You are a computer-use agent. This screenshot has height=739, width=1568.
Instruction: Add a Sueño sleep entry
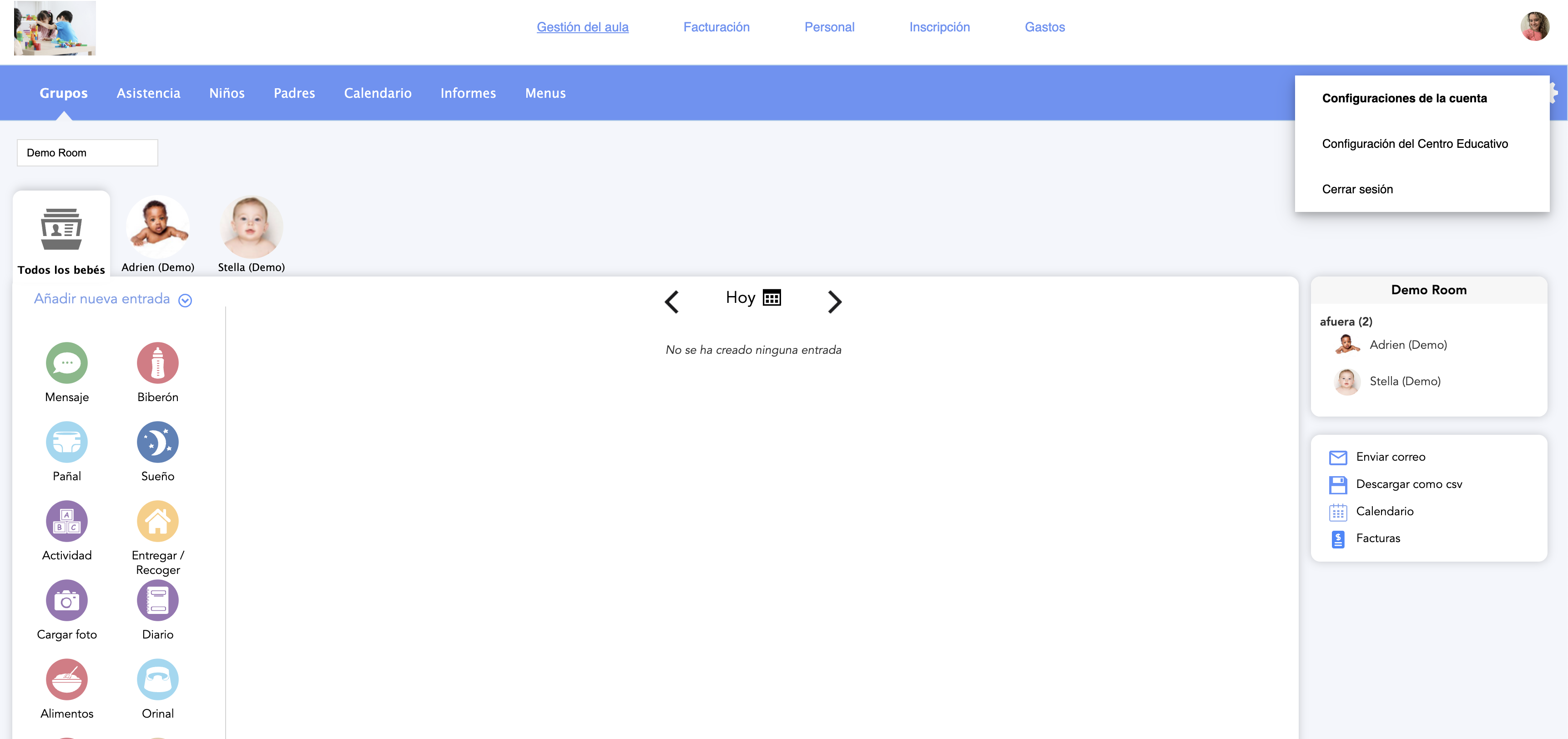(x=158, y=442)
